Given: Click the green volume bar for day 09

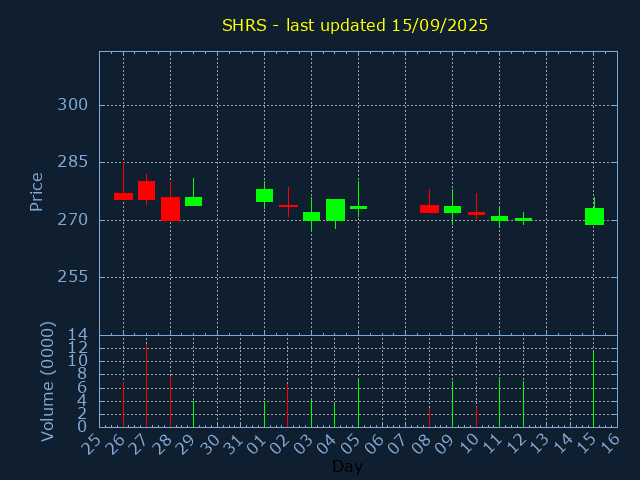Looking at the screenshot, I should (x=452, y=404).
